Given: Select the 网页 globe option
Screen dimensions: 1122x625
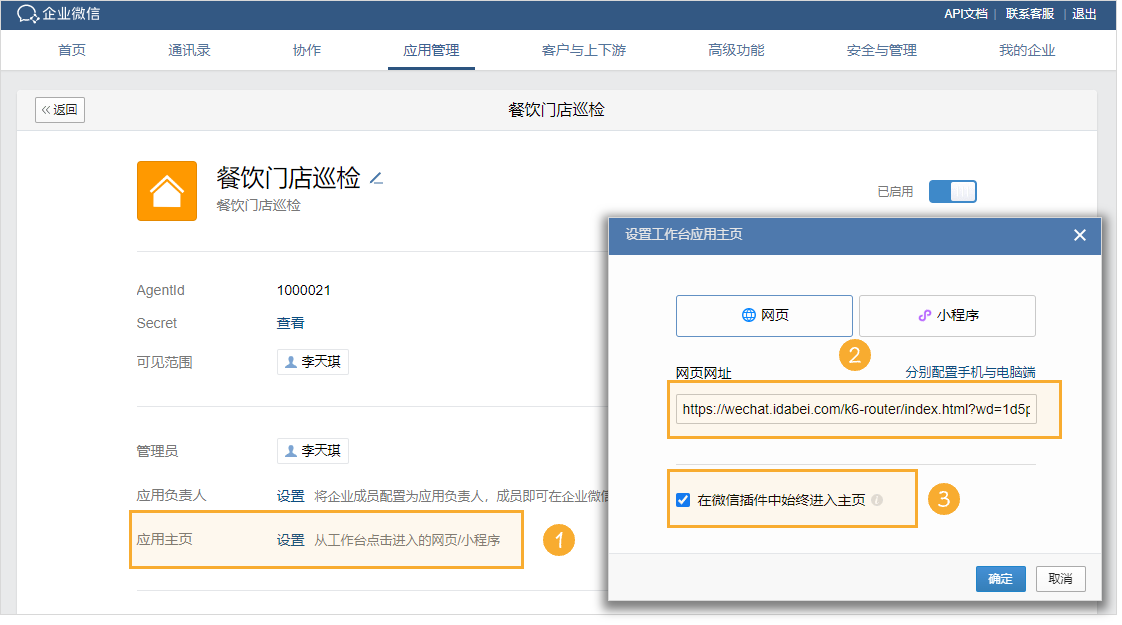Looking at the screenshot, I should point(764,315).
